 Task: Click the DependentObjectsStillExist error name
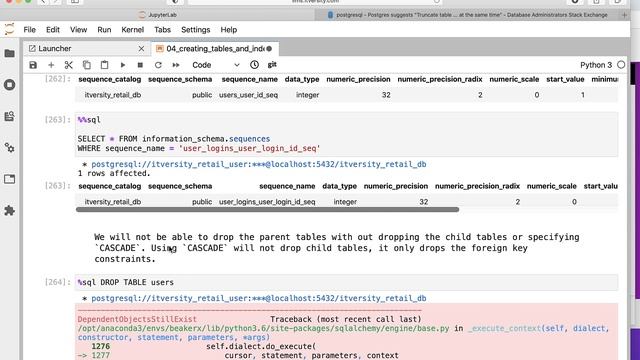[137, 319]
